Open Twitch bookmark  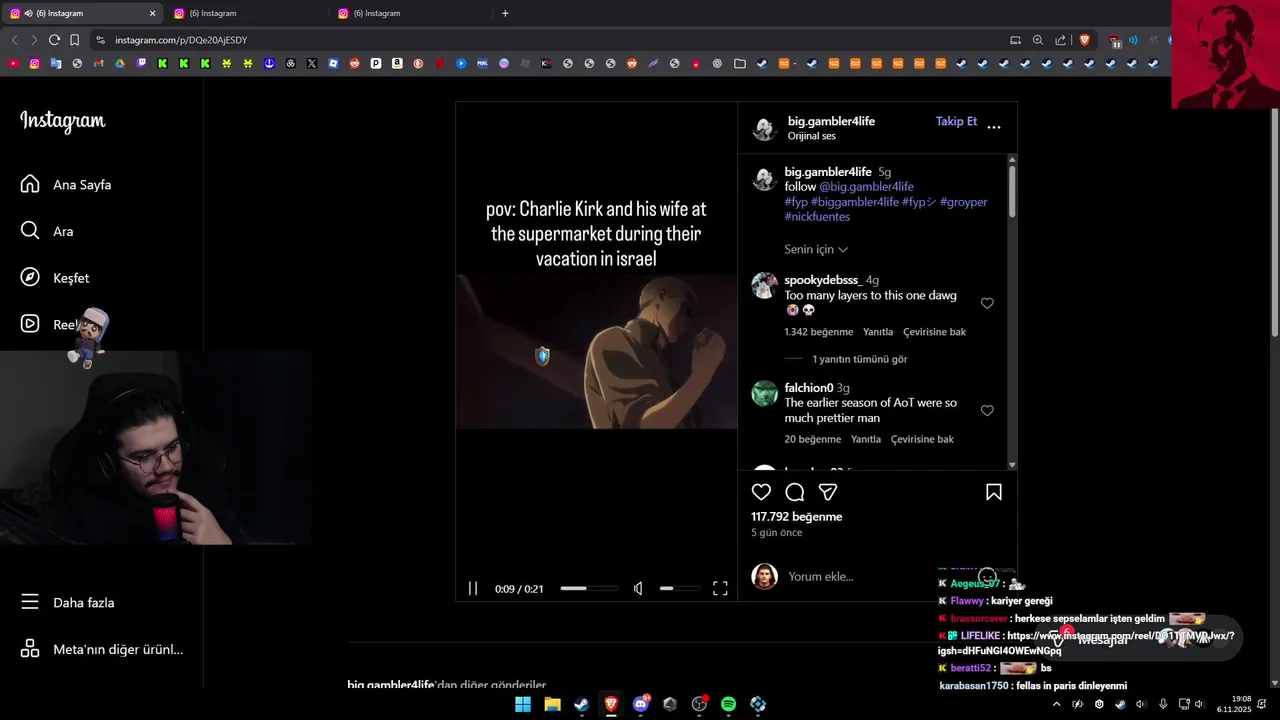point(141,63)
